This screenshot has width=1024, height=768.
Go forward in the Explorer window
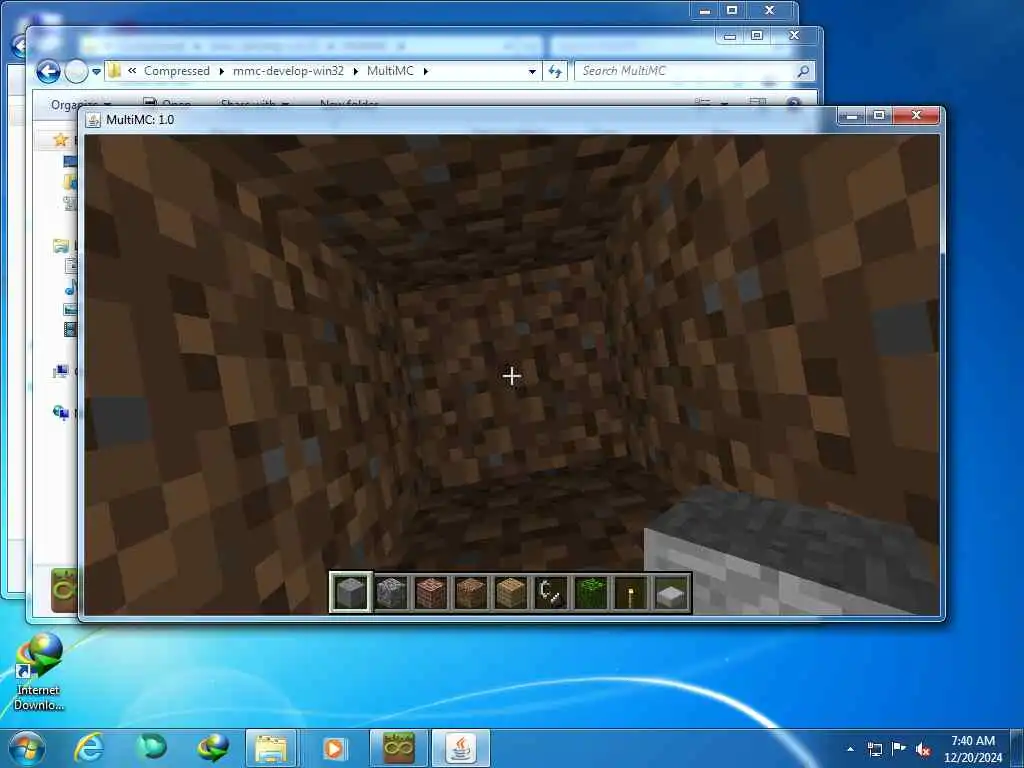click(76, 71)
